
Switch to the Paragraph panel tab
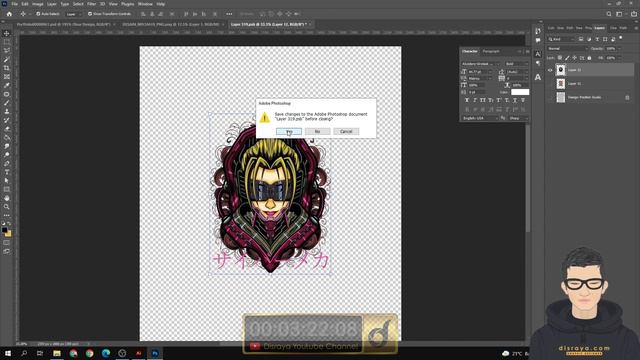(x=491, y=51)
